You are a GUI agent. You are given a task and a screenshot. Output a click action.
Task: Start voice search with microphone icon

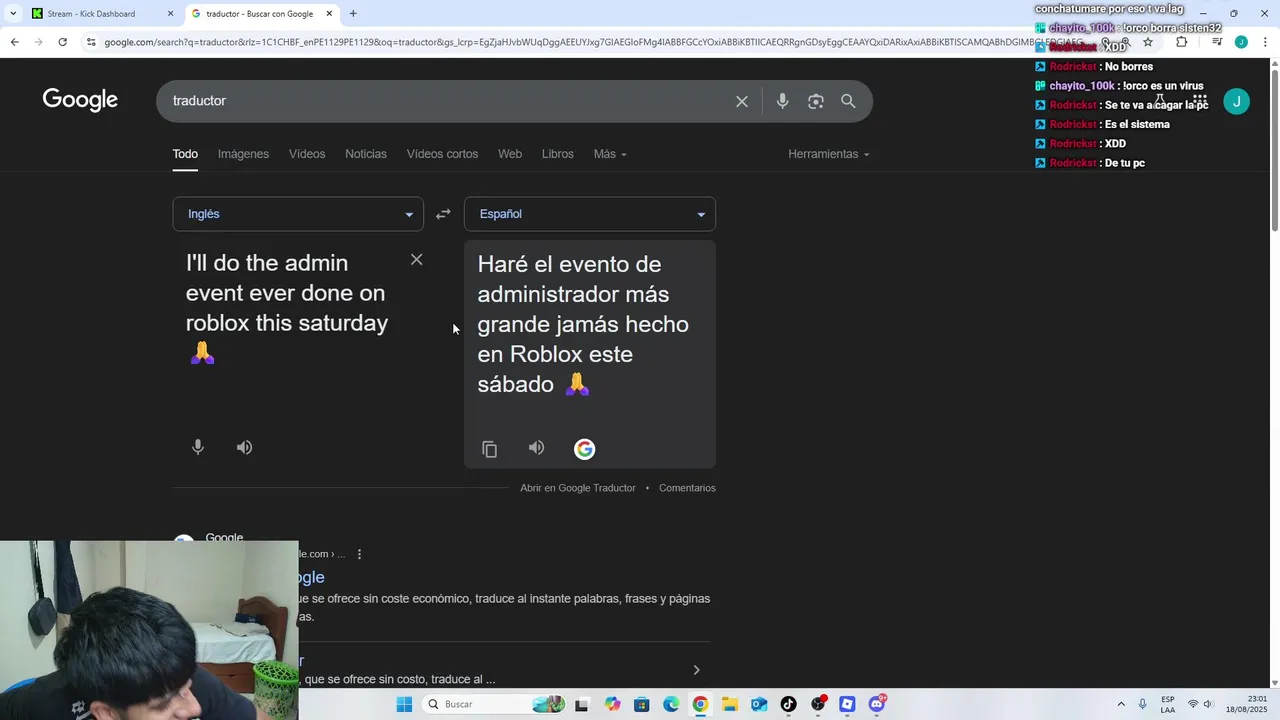click(x=782, y=101)
